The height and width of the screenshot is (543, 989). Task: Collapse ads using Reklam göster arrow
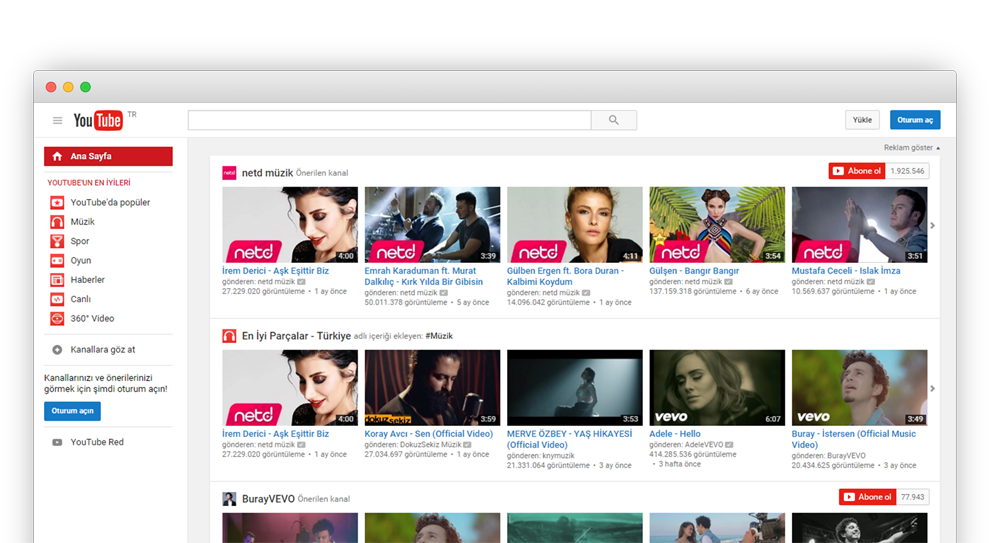point(938,148)
